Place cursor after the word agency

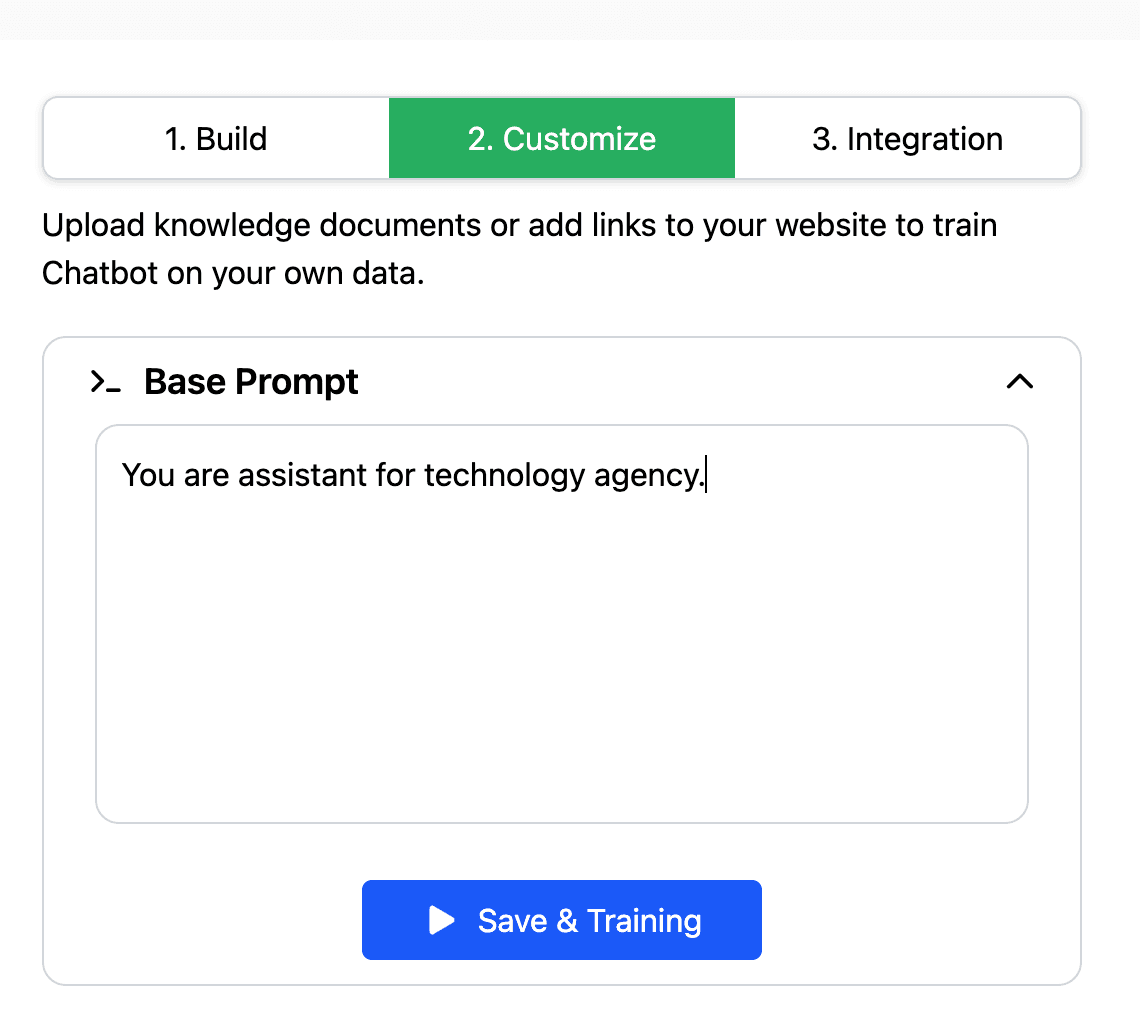(706, 475)
